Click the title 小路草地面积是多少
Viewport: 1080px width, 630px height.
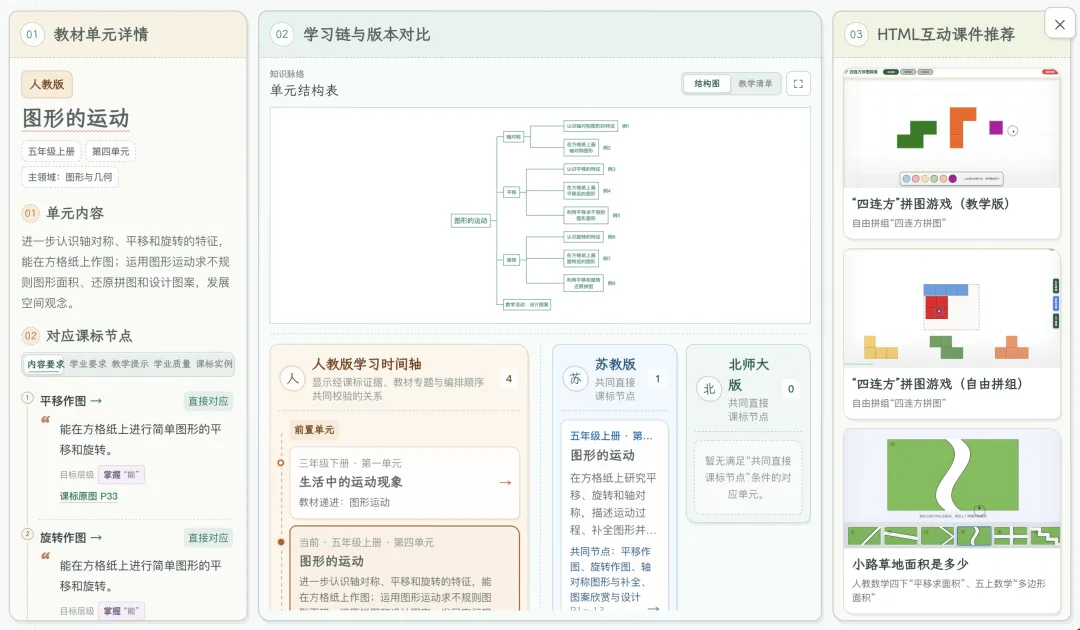point(910,564)
